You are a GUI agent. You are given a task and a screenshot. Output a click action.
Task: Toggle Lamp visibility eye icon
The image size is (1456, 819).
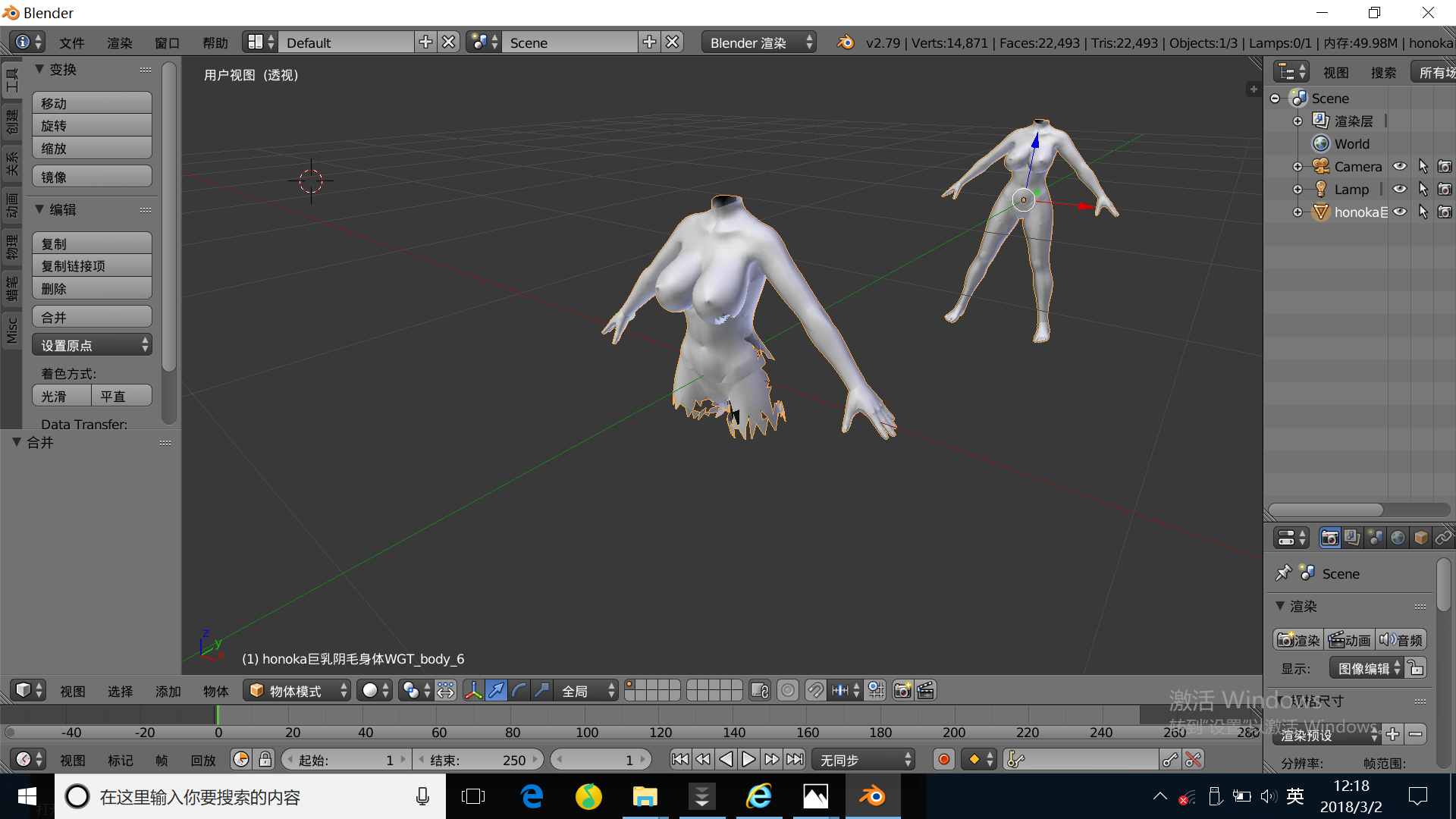(x=1400, y=189)
